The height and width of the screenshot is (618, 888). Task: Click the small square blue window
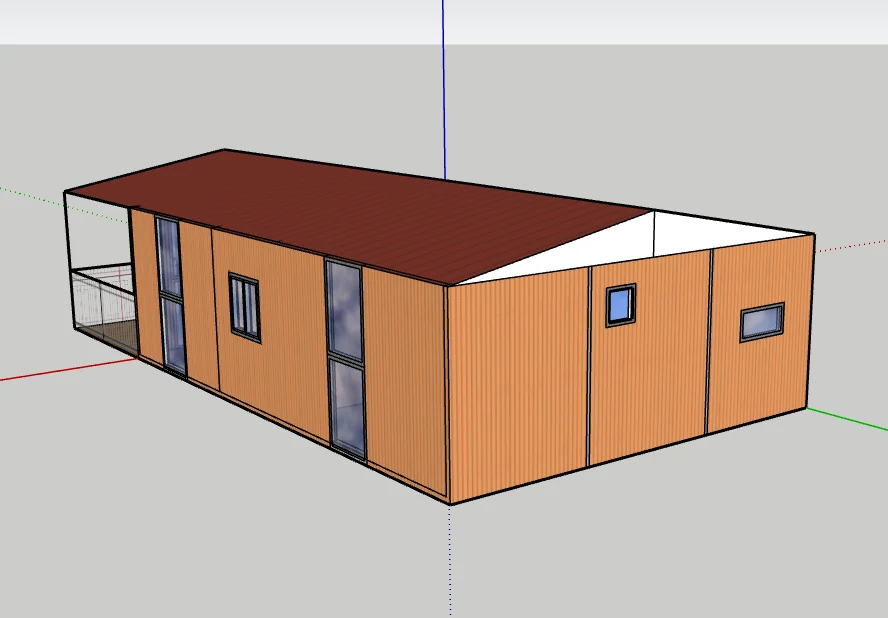coord(621,305)
